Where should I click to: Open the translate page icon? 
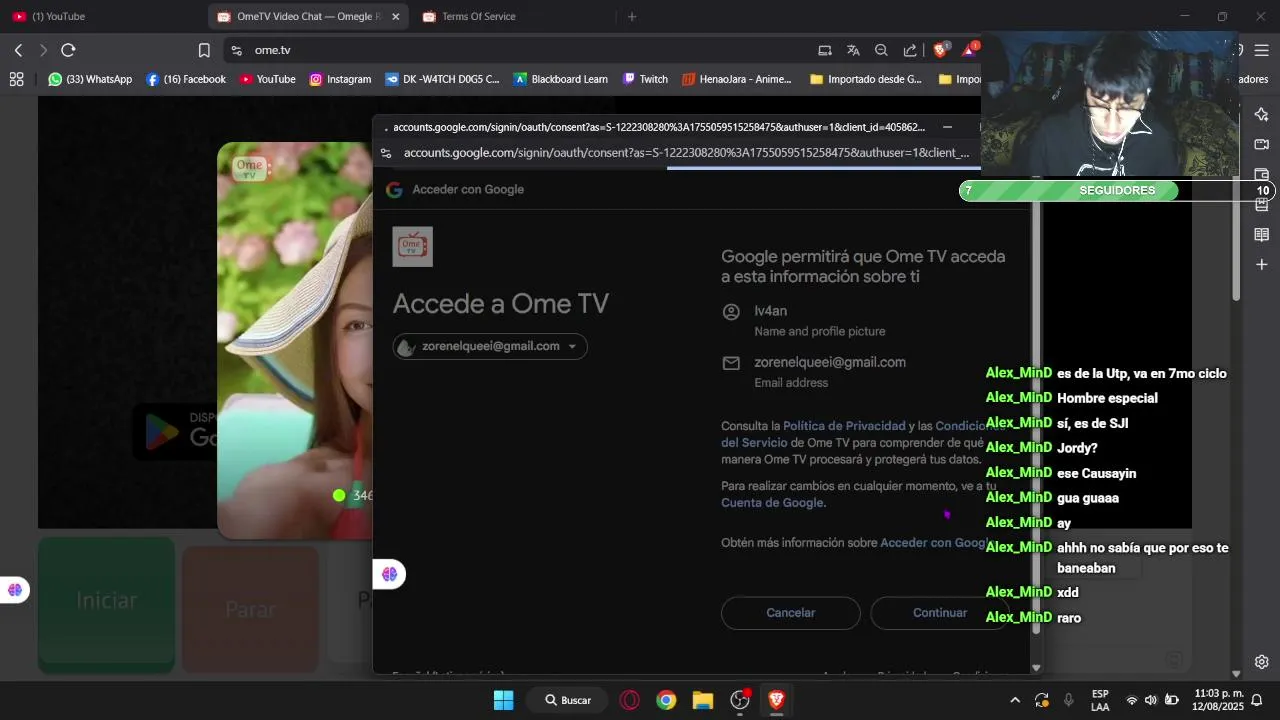tap(853, 50)
